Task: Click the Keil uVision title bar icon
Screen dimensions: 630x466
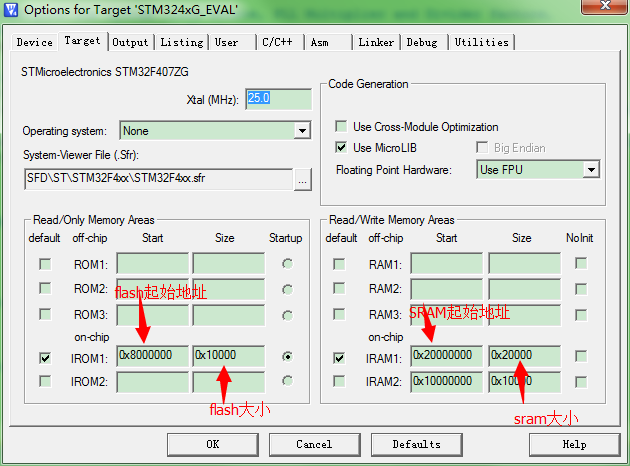Action: 10,10
